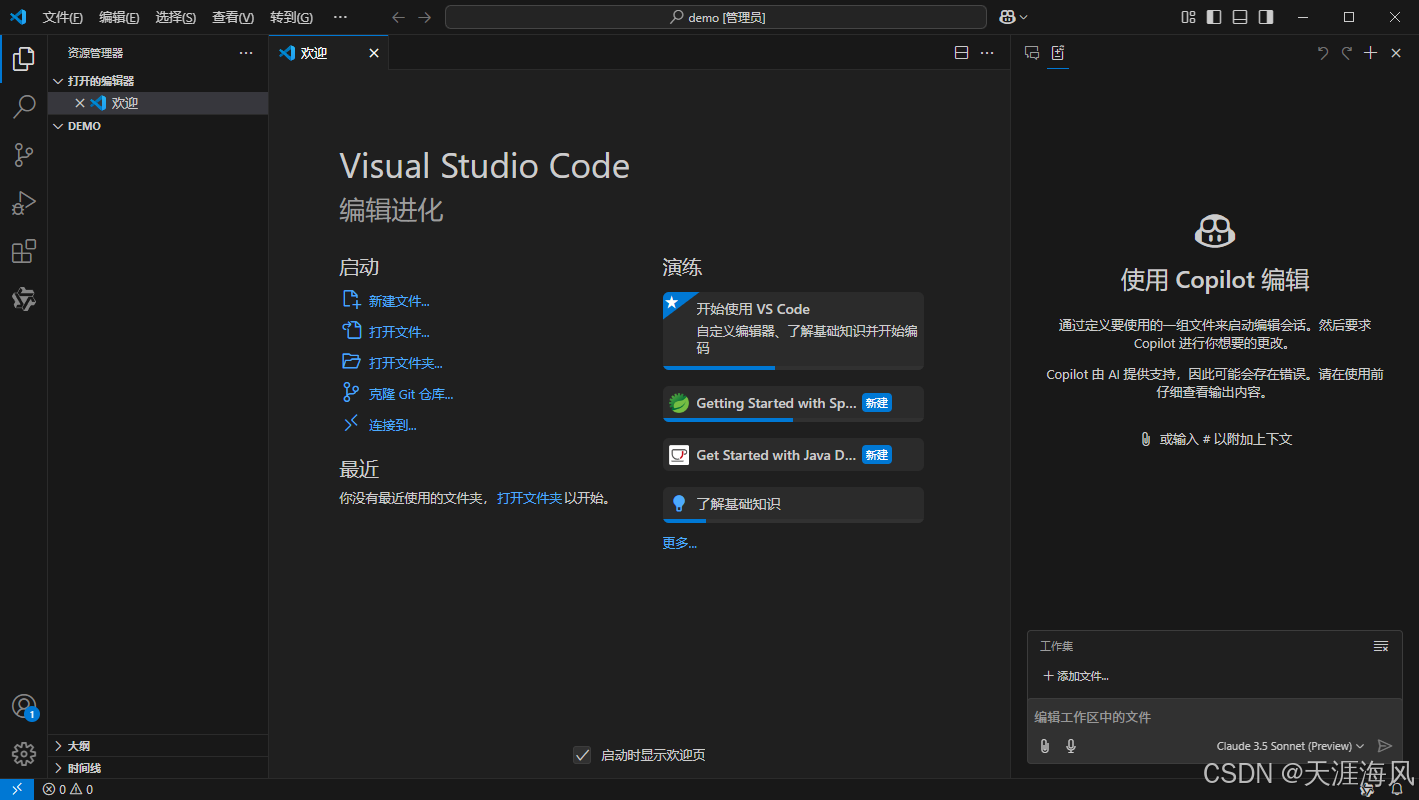Collapse the DEMO folder section
This screenshot has height=800, width=1419.
[158, 126]
